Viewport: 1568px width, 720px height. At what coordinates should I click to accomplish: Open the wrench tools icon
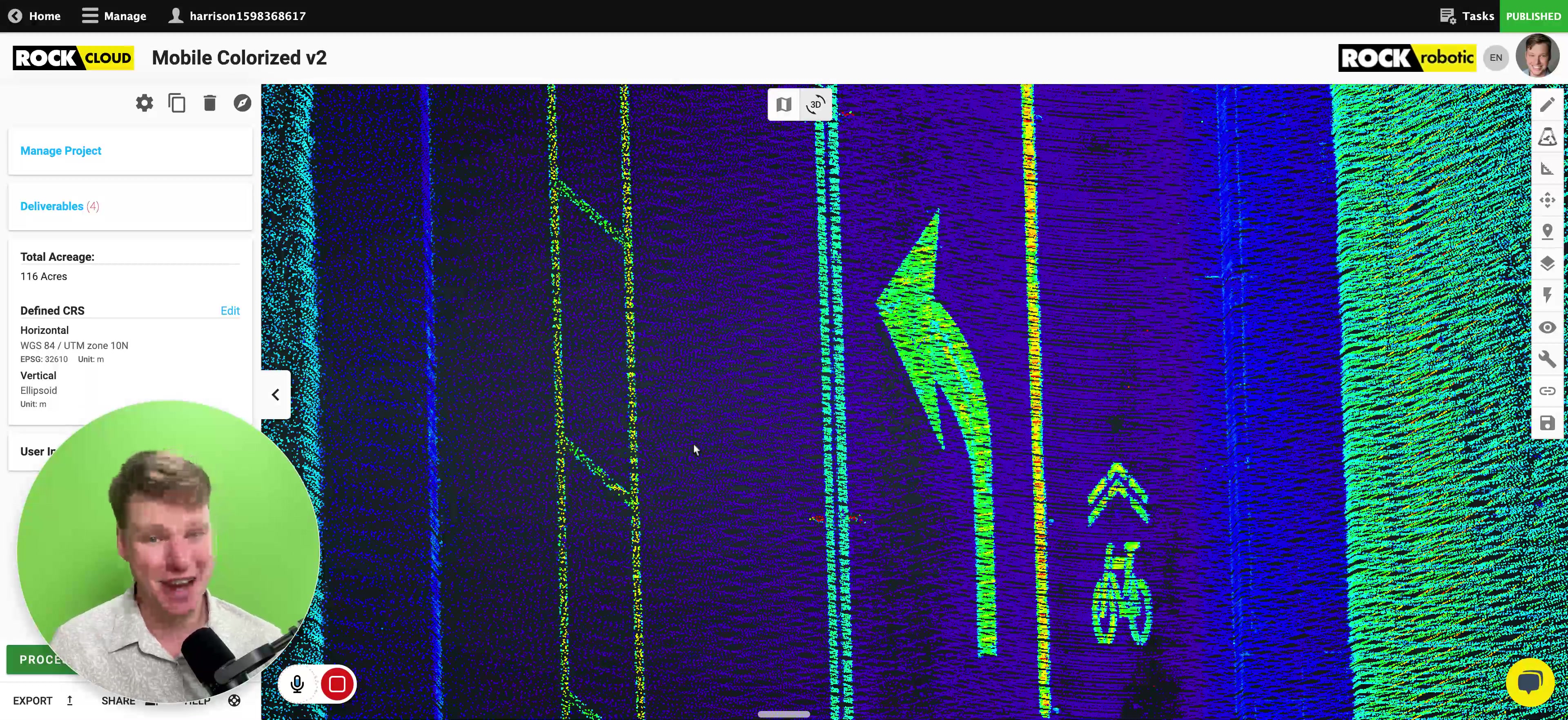1547,359
